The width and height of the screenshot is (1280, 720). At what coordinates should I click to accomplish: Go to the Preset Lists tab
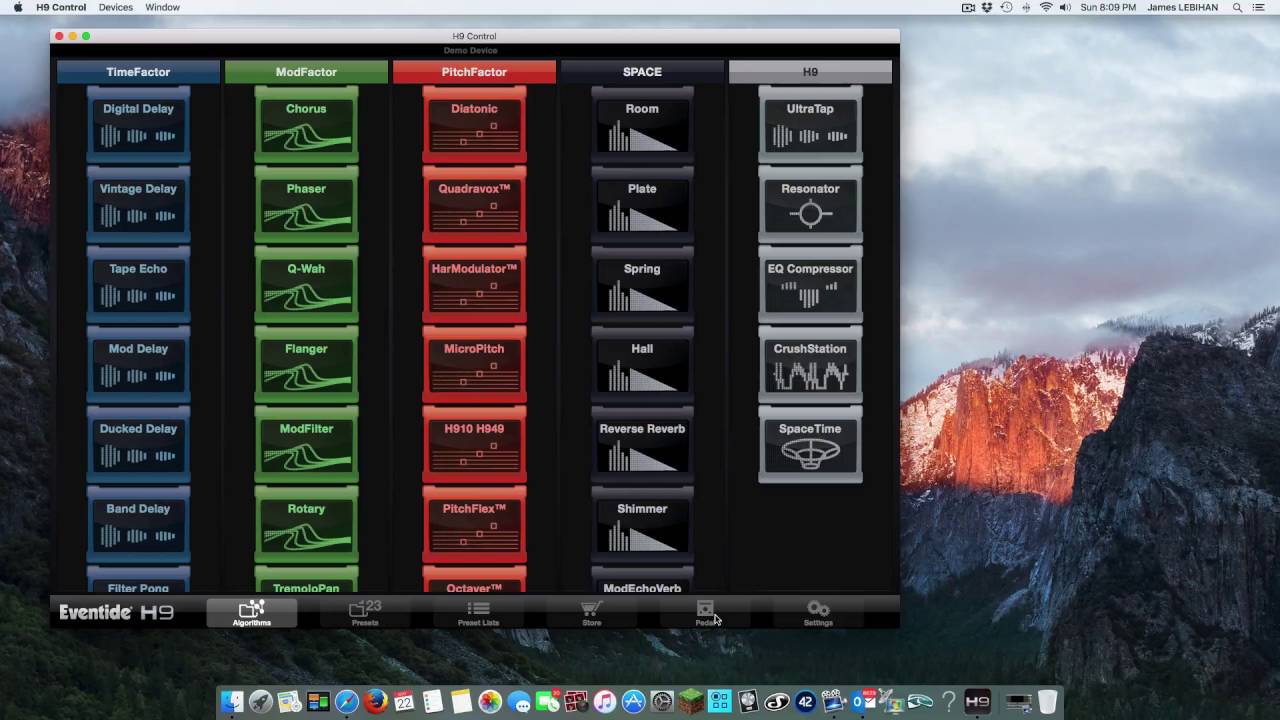pyautogui.click(x=478, y=613)
